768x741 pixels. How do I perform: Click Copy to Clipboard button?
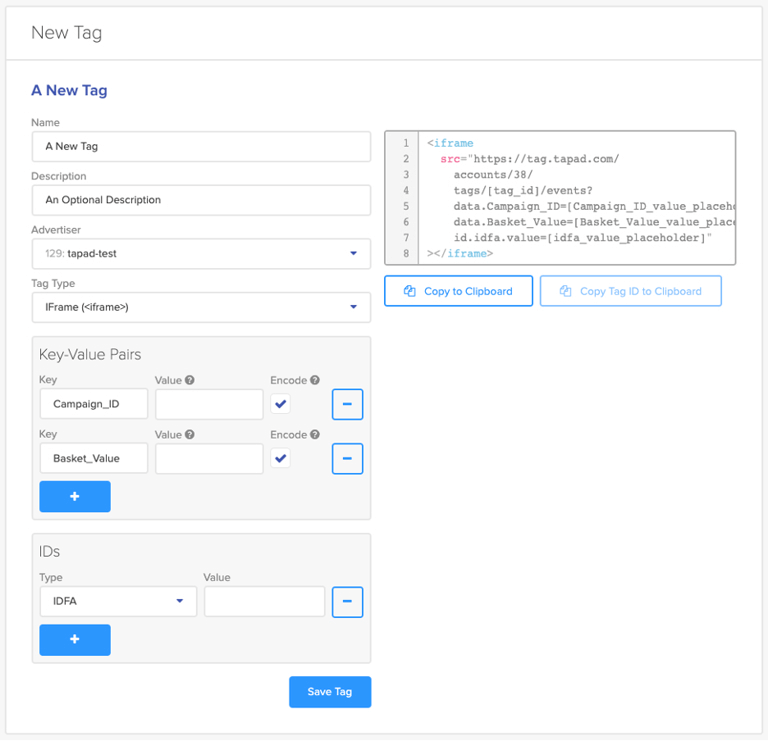[458, 291]
